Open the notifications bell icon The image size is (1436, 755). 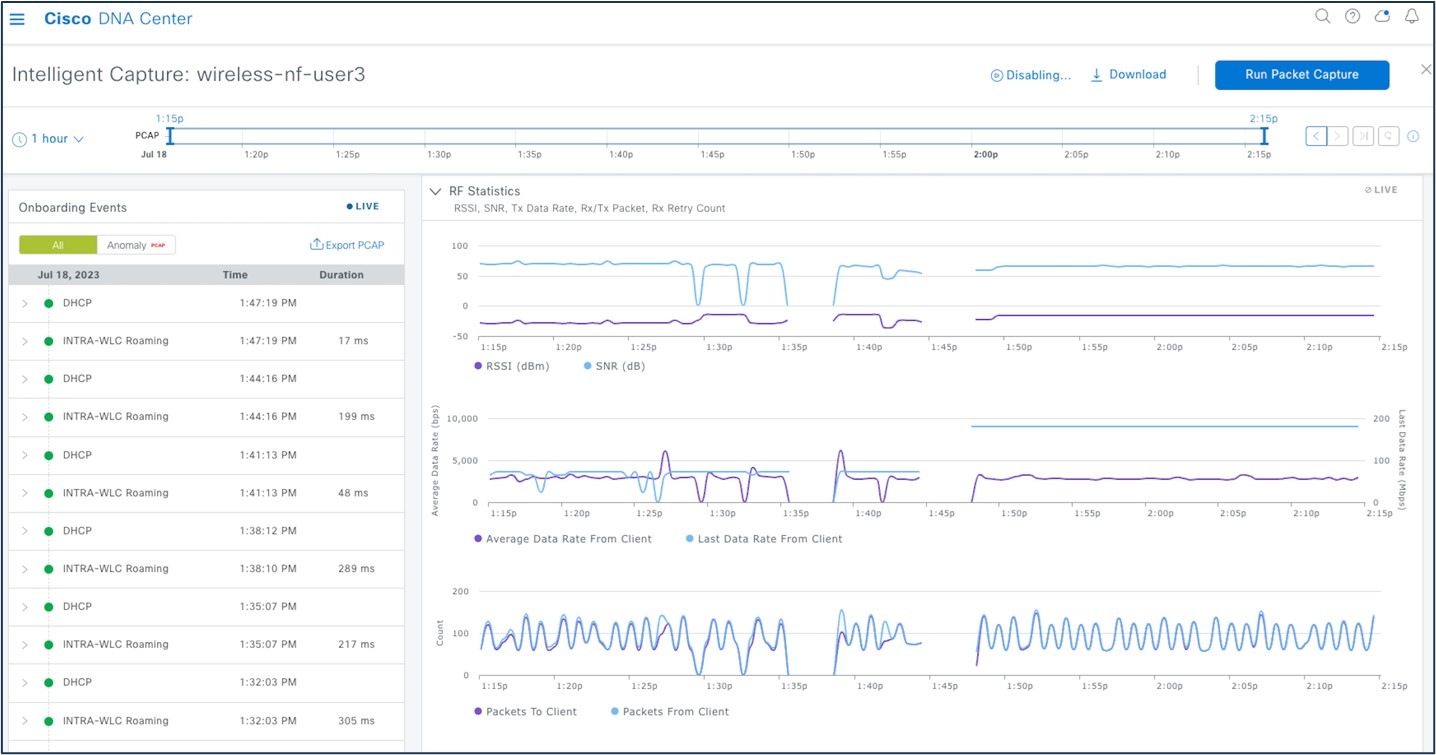pyautogui.click(x=1412, y=16)
